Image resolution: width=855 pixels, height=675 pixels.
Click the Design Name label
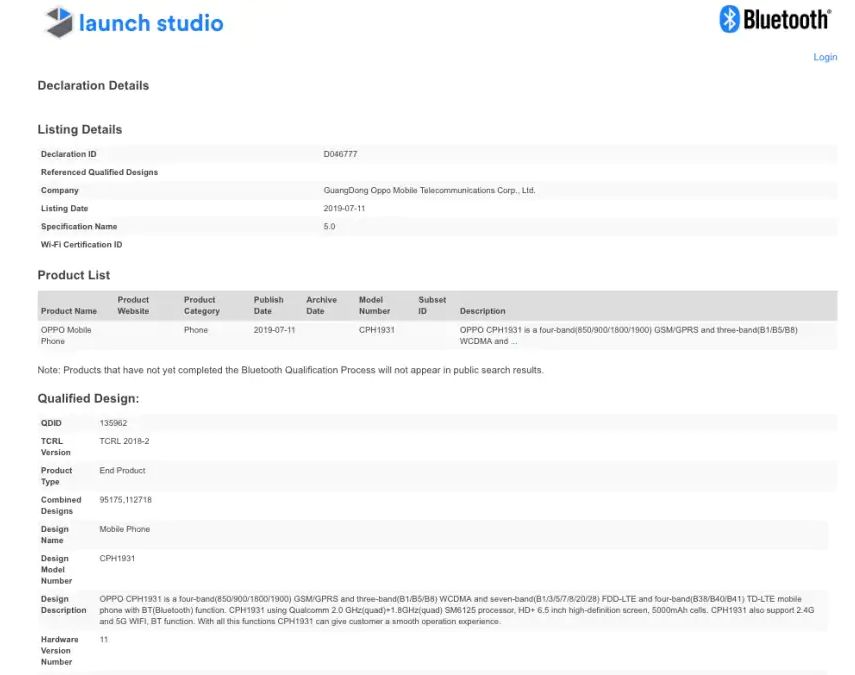coord(55,535)
